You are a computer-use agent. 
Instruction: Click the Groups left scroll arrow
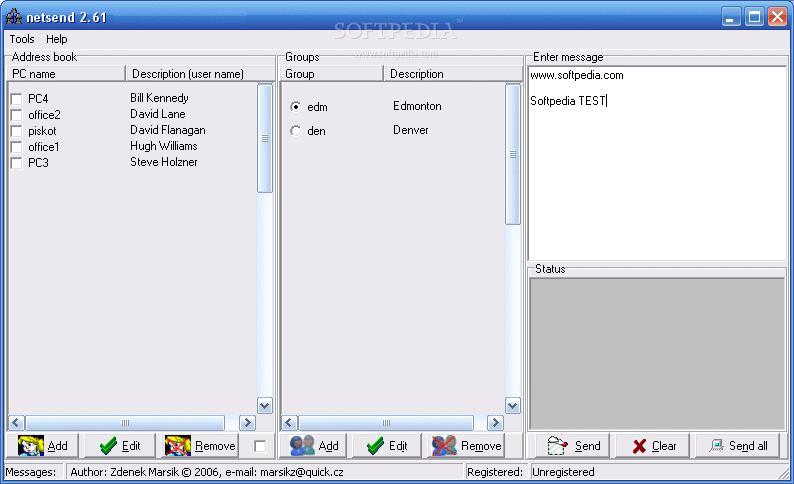pyautogui.click(x=289, y=423)
